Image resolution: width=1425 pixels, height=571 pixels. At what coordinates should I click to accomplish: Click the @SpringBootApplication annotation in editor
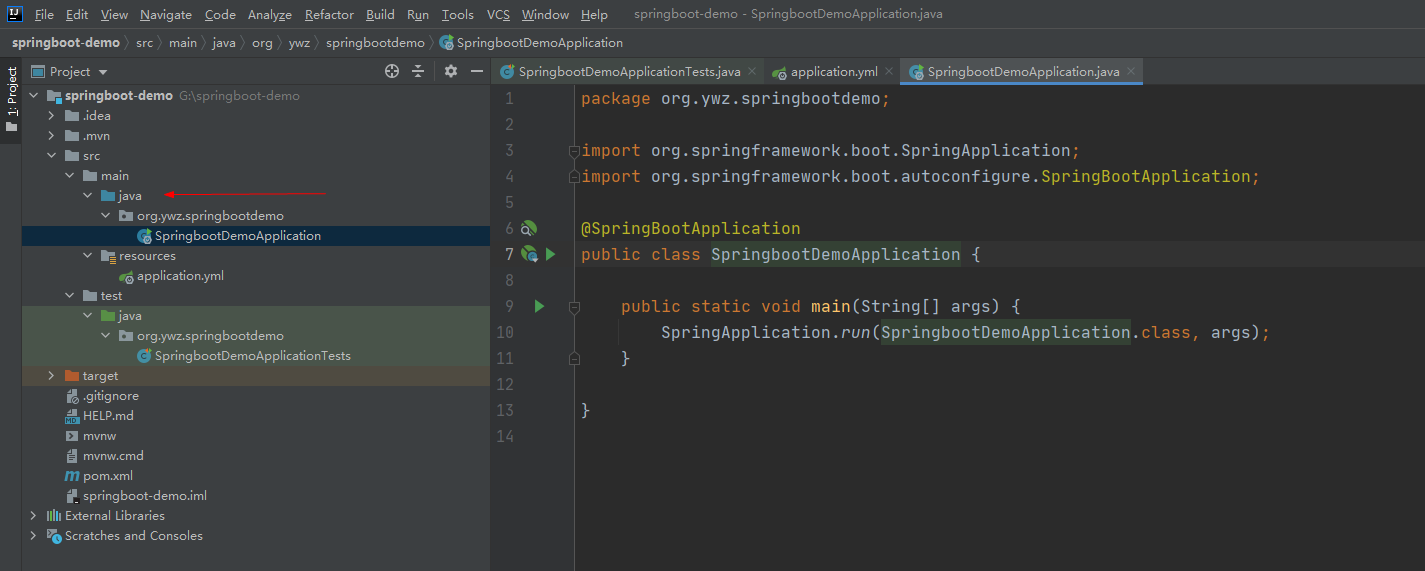(x=691, y=229)
